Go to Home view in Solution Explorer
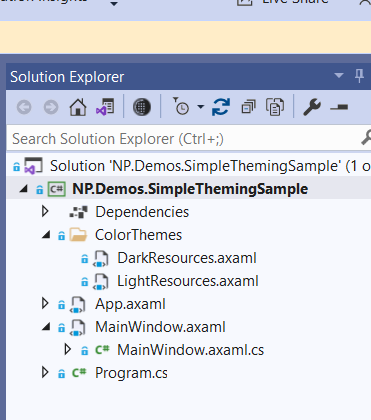371x420 pixels. tap(78, 107)
